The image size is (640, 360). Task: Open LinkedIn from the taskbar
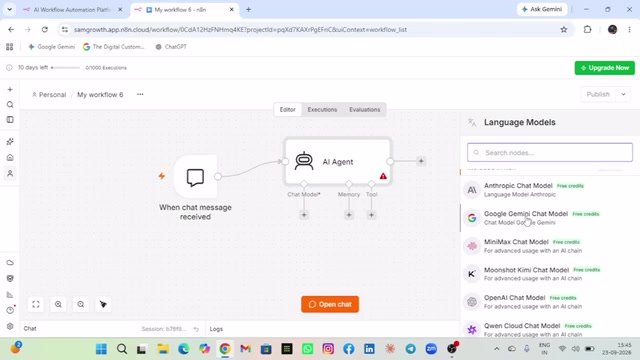[369, 349]
